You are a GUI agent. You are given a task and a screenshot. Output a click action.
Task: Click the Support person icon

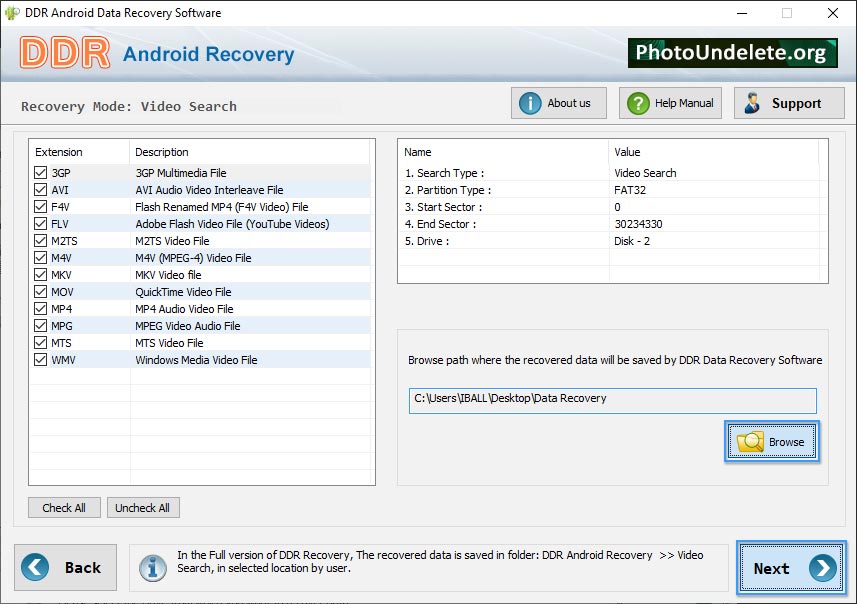pyautogui.click(x=753, y=103)
